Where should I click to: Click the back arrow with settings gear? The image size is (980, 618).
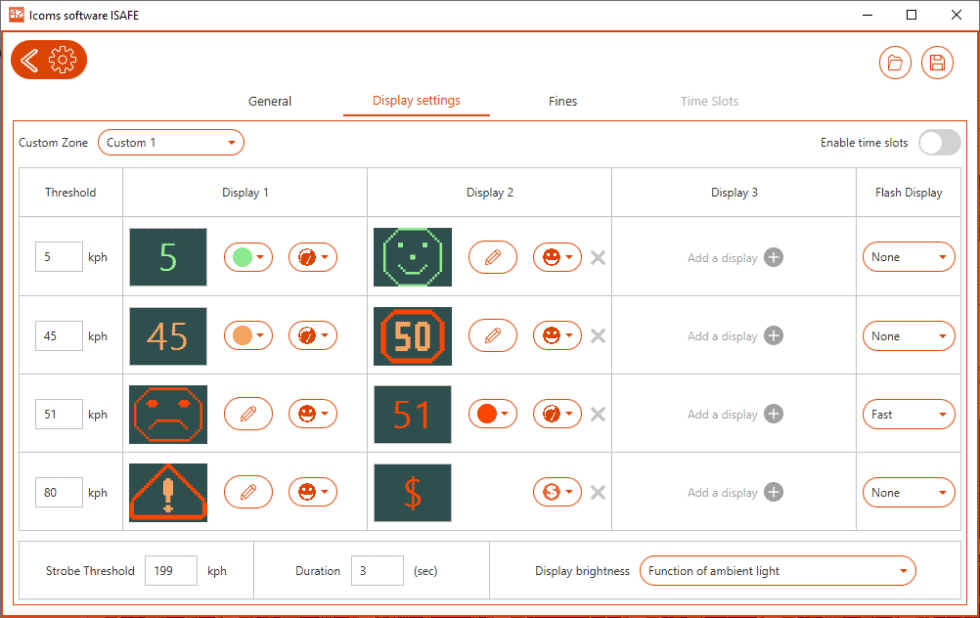tap(48, 60)
